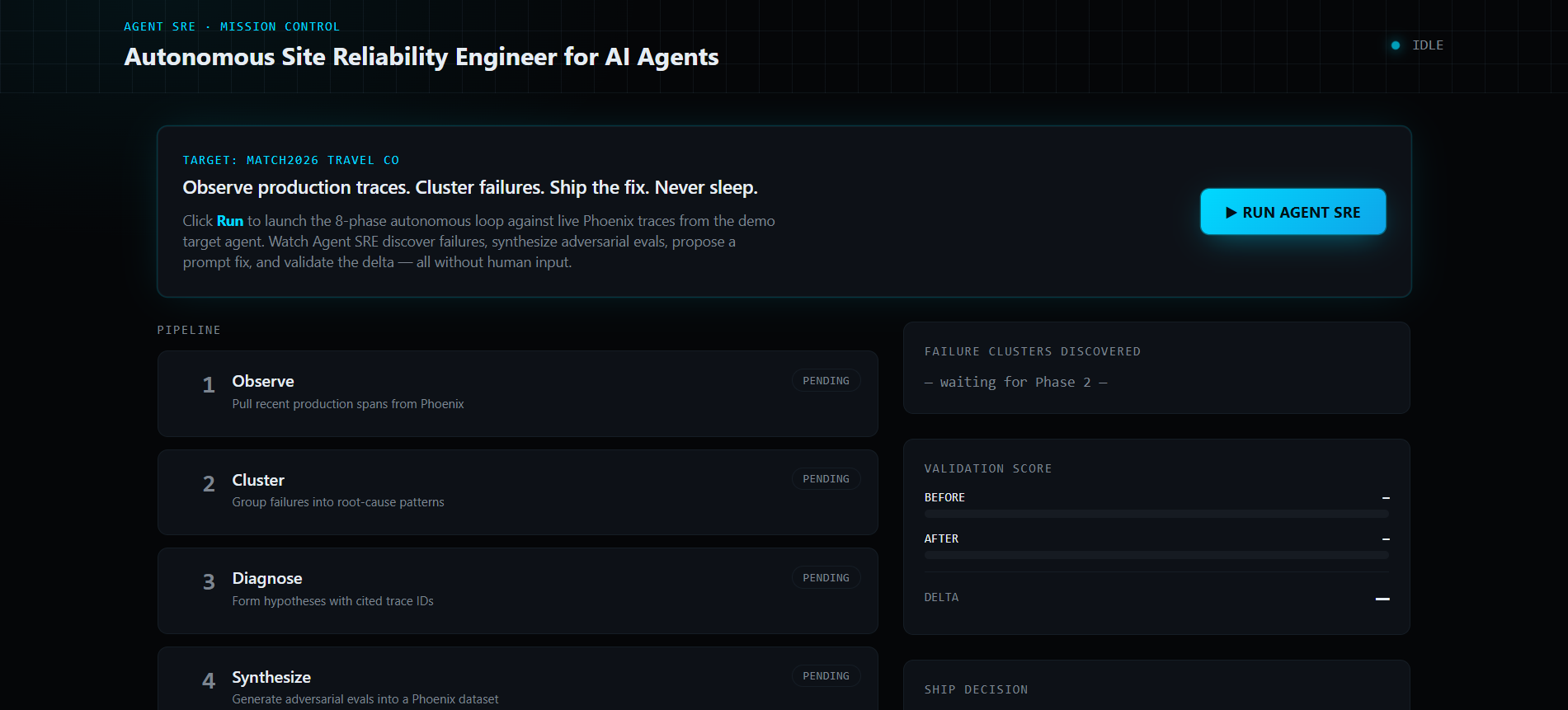Open the Diagnose pipeline step card
The image size is (1568, 710).
[517, 590]
